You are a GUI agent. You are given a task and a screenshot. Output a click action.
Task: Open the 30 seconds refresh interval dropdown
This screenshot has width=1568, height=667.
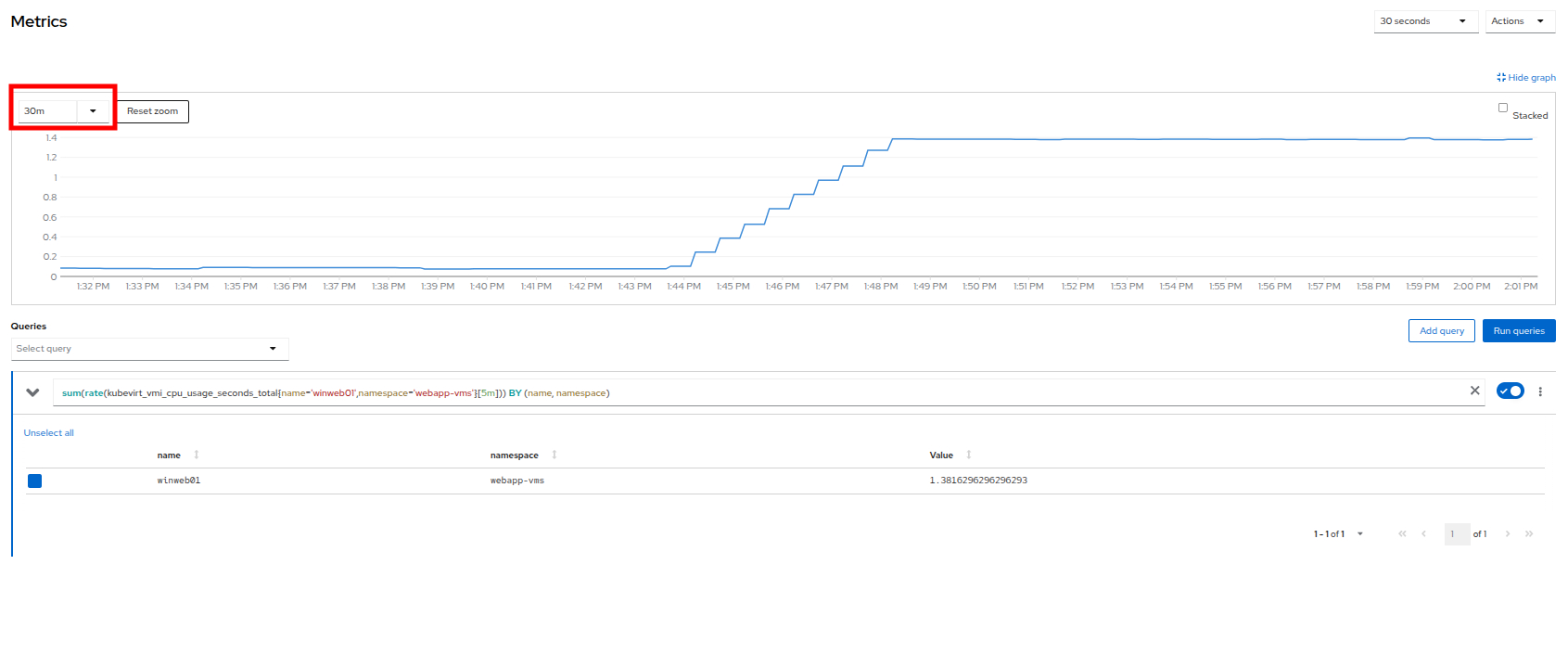1425,21
